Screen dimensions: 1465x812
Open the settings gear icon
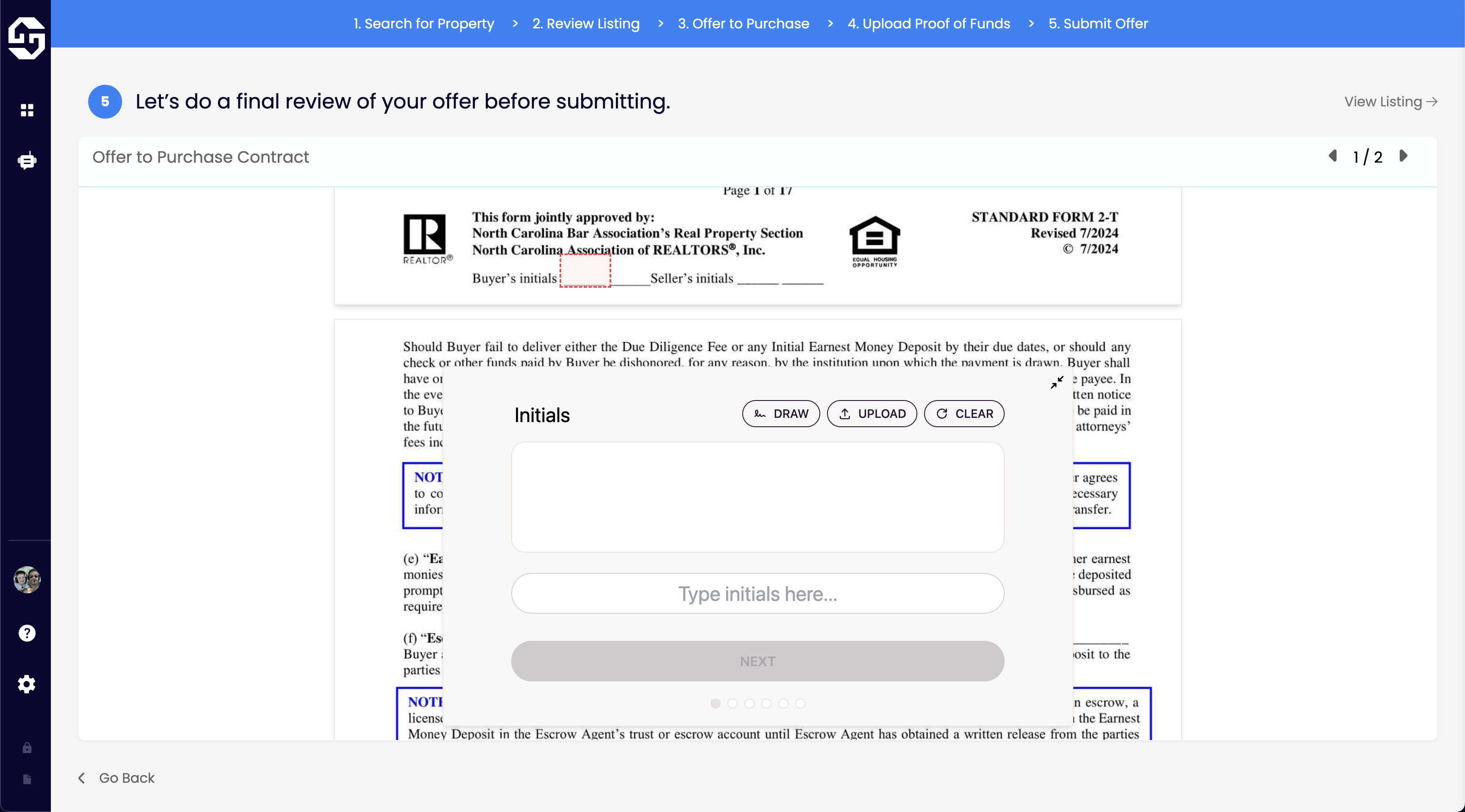pos(27,684)
